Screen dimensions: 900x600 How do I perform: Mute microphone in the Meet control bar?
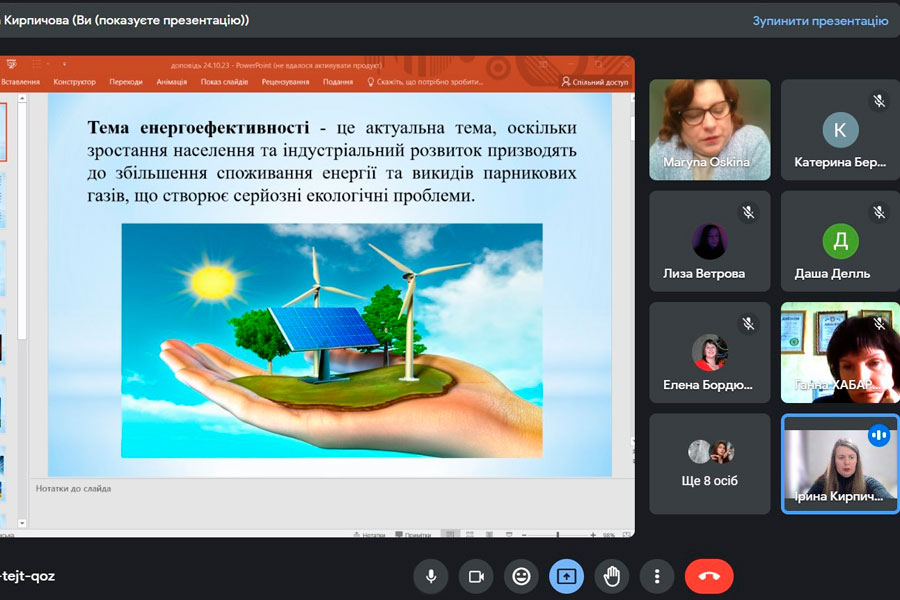pyautogui.click(x=430, y=576)
